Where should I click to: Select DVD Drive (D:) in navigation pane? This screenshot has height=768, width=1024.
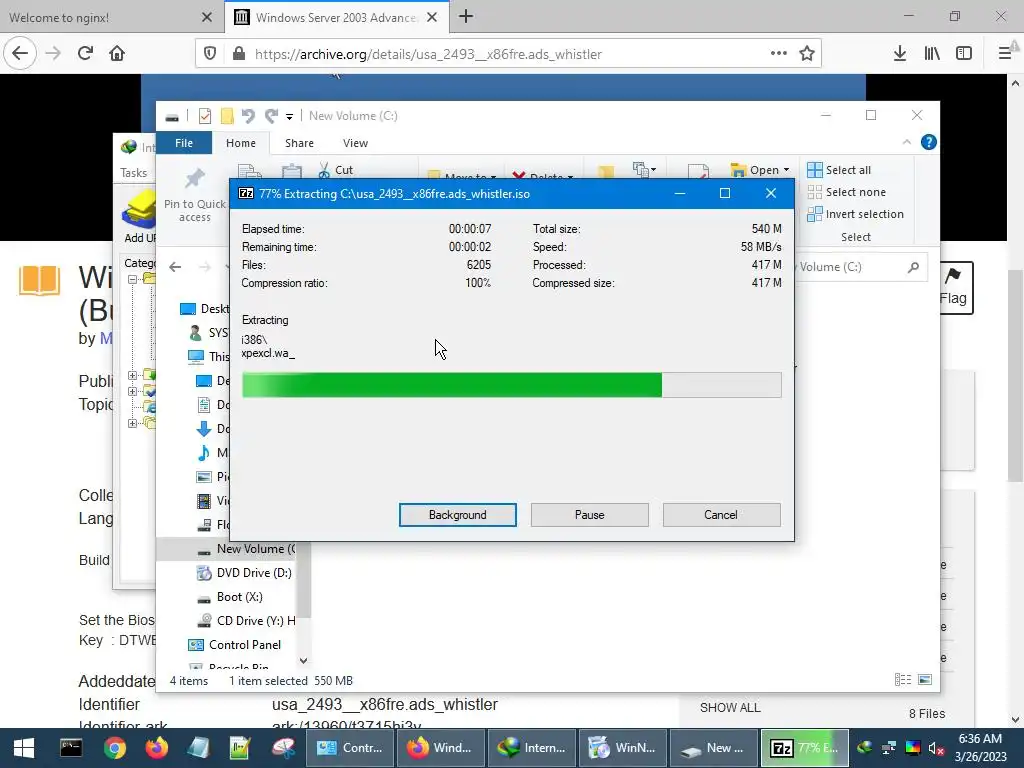click(244, 573)
